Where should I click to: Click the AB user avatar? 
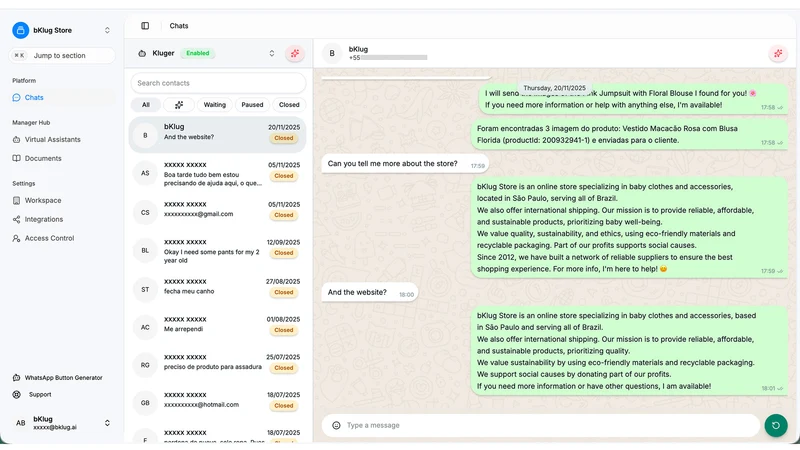[20, 423]
